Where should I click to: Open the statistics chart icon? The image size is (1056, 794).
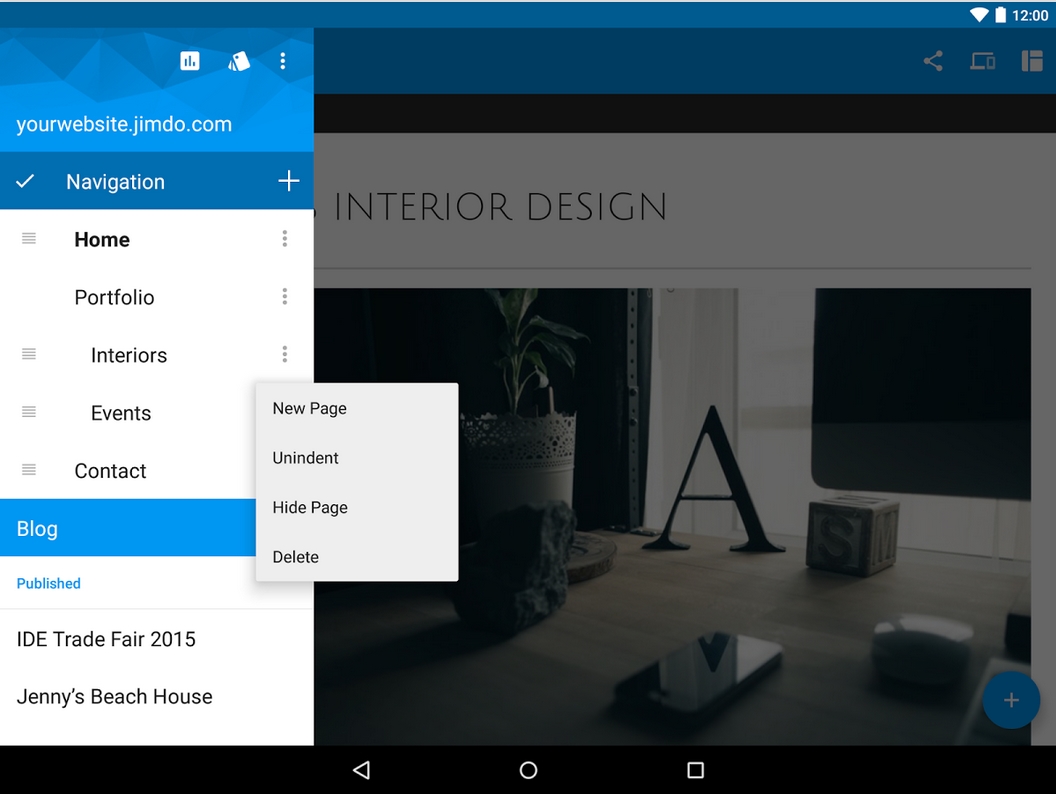190,61
